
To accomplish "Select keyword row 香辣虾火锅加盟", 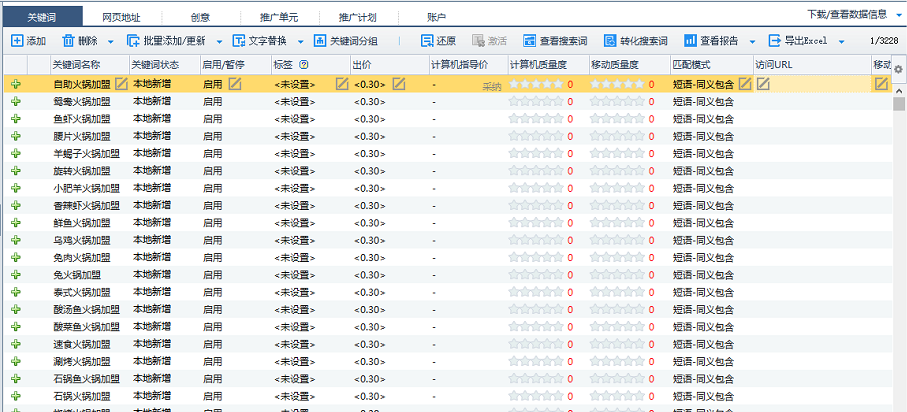I will pos(447,205).
